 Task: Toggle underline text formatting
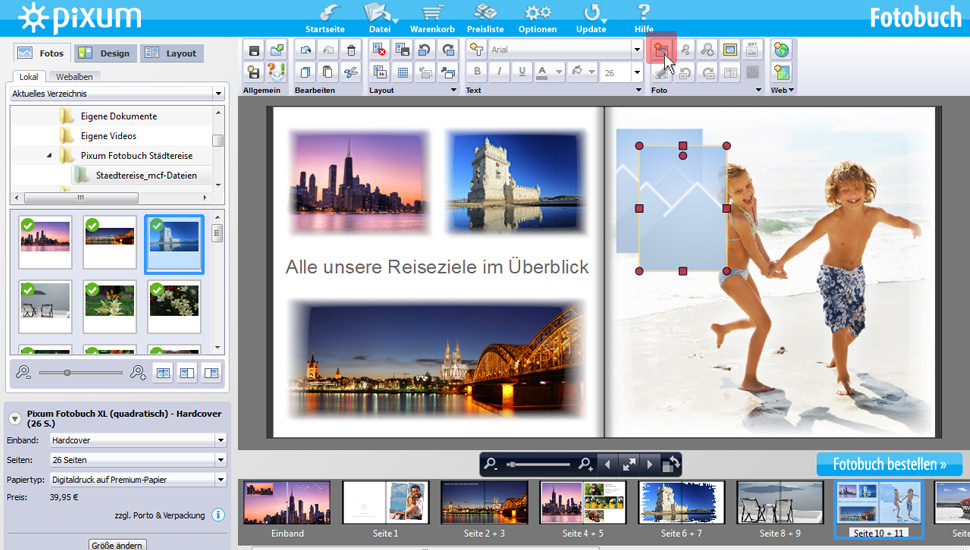521,72
